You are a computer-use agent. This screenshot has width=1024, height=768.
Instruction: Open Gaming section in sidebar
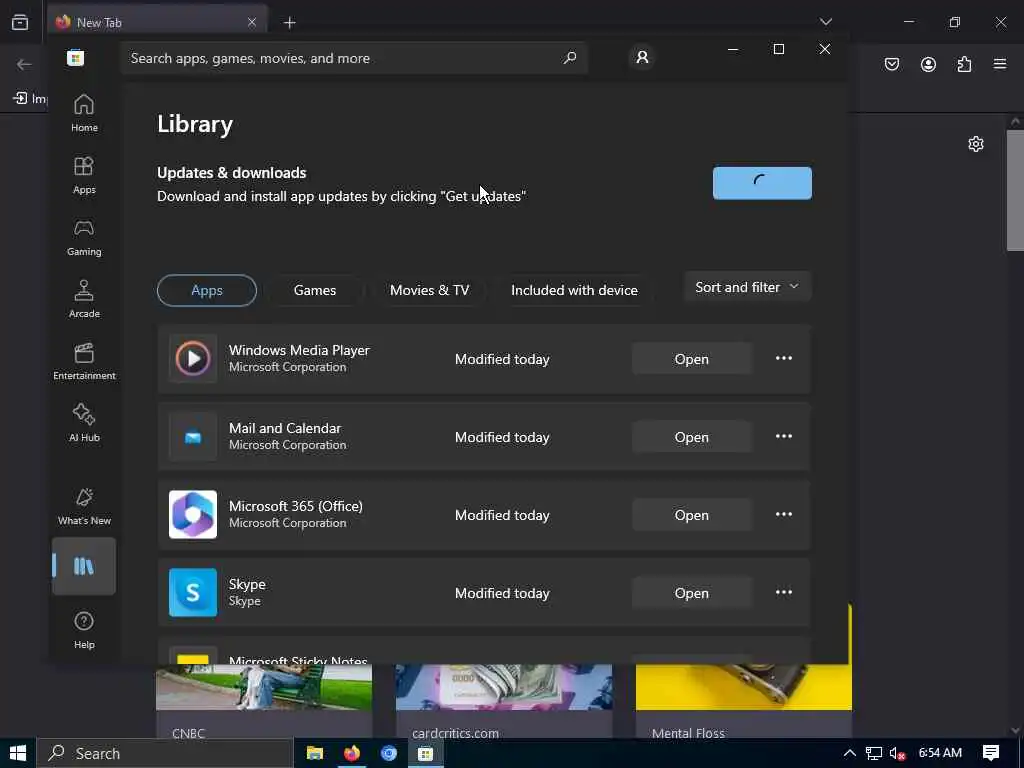tap(84, 238)
